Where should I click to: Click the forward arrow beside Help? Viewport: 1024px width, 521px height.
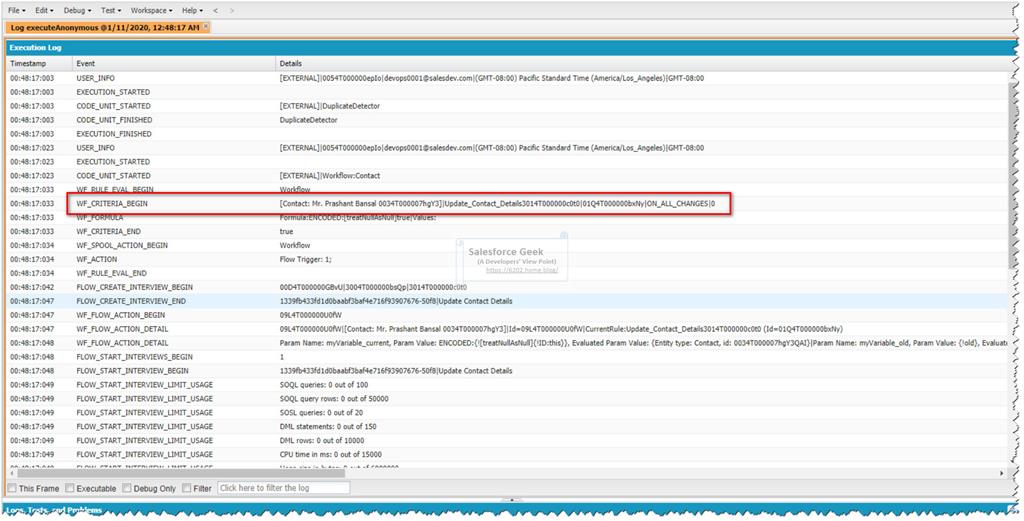(x=231, y=10)
